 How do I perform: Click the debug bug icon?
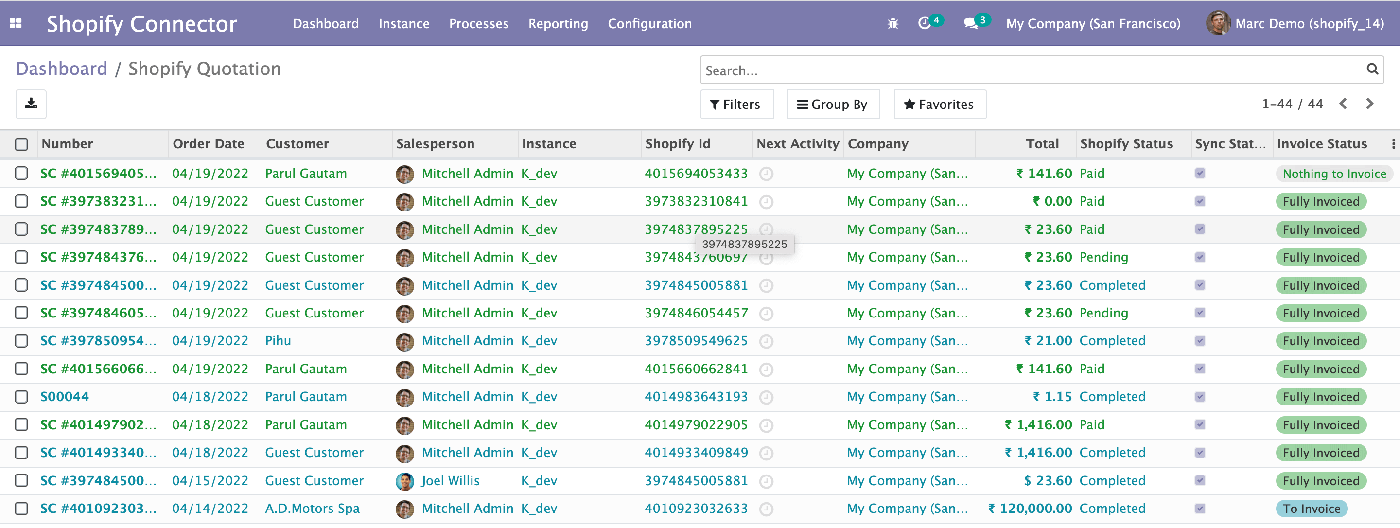[893, 23]
